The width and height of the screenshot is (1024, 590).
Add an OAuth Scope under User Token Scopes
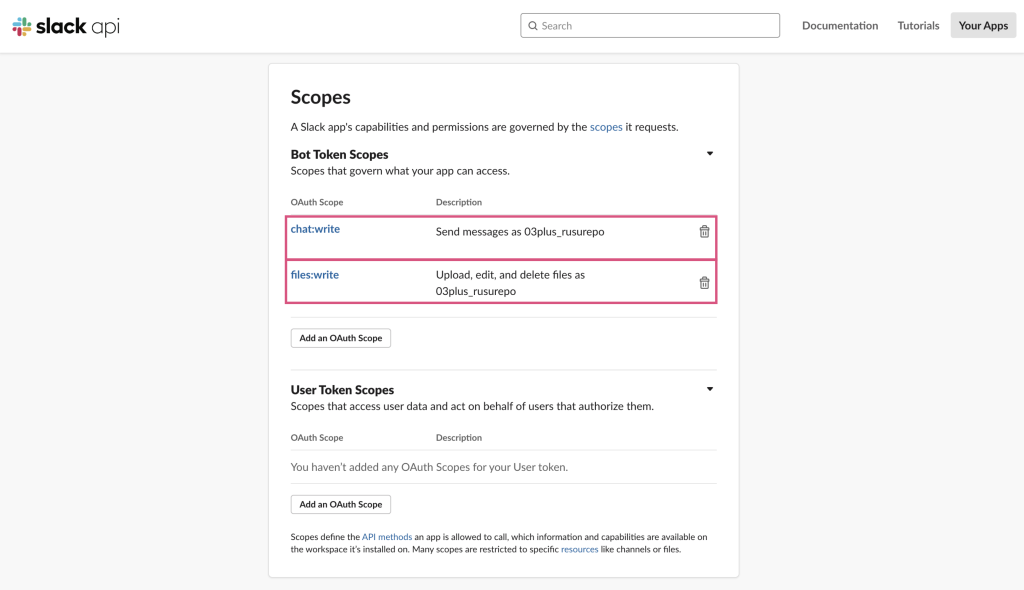(x=340, y=504)
